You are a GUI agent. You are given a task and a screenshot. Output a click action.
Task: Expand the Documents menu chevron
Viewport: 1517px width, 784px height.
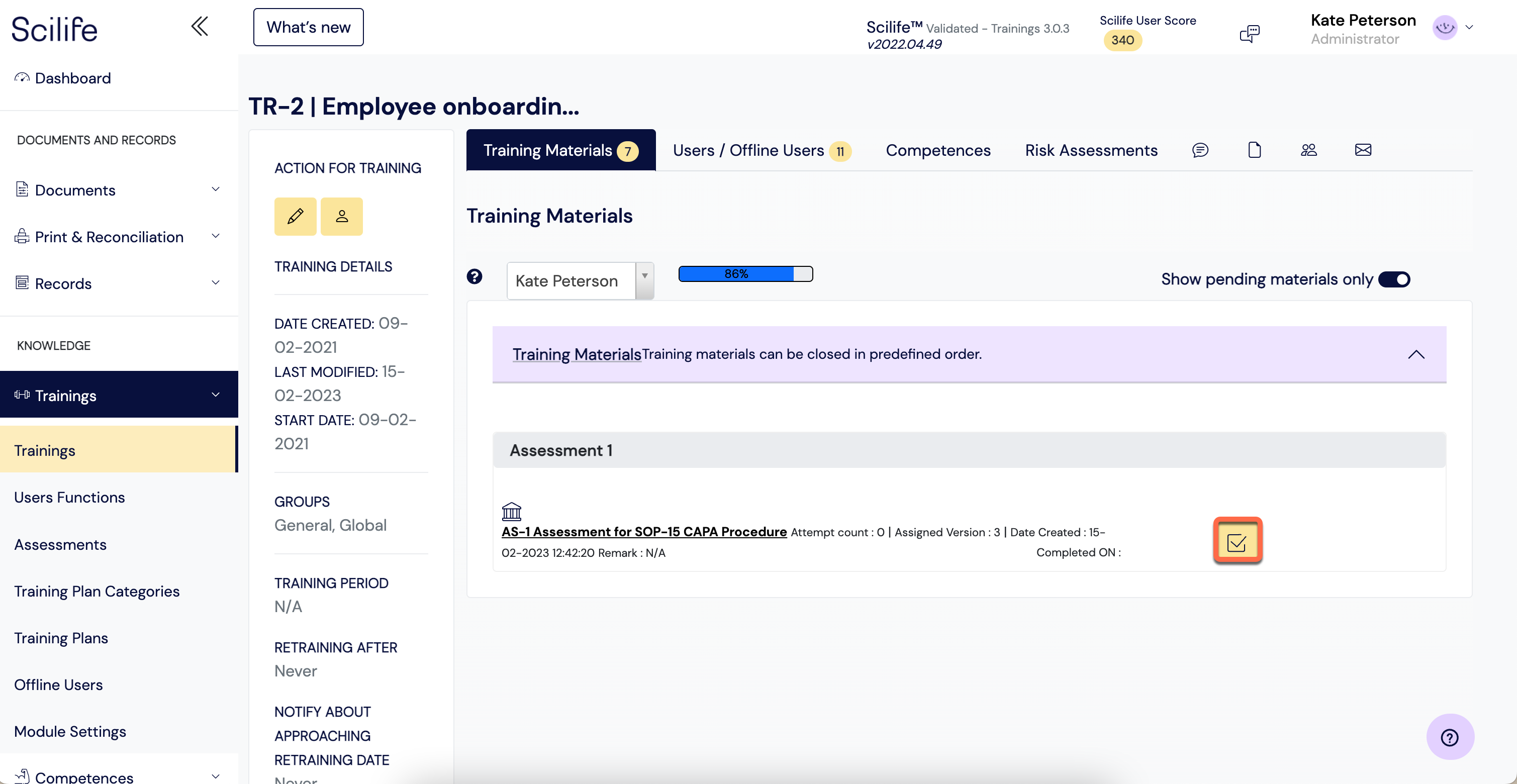(x=216, y=189)
